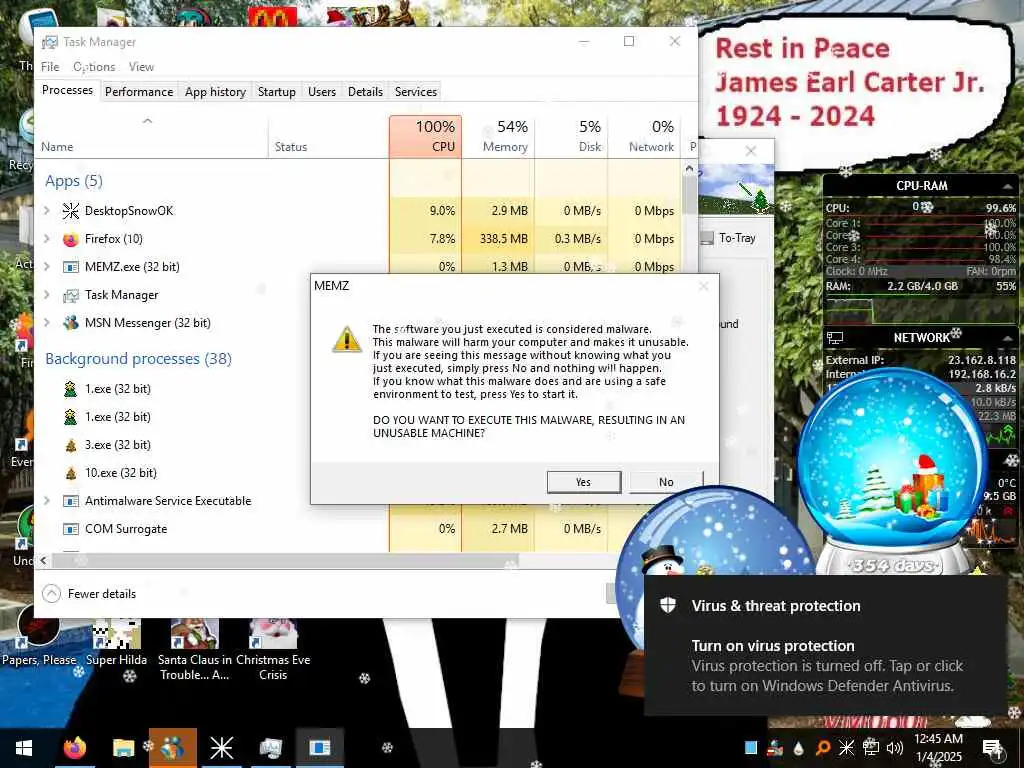Switch to the Users tab

click(321, 91)
